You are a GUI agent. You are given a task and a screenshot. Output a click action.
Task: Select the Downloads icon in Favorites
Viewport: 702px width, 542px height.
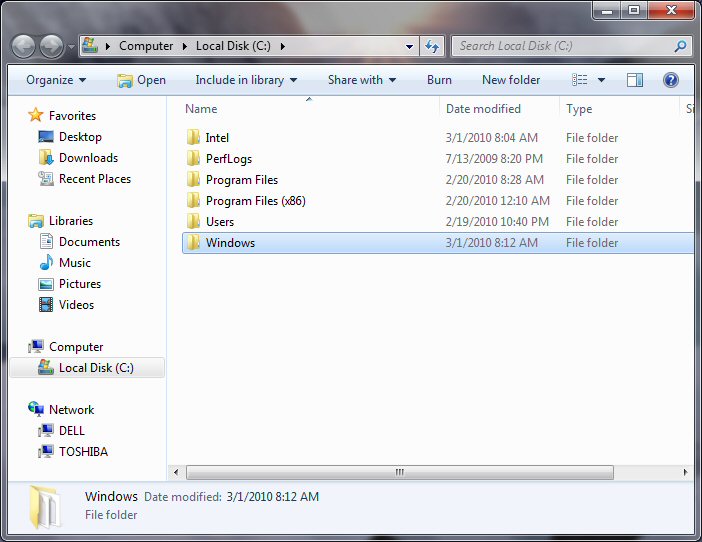tap(46, 158)
